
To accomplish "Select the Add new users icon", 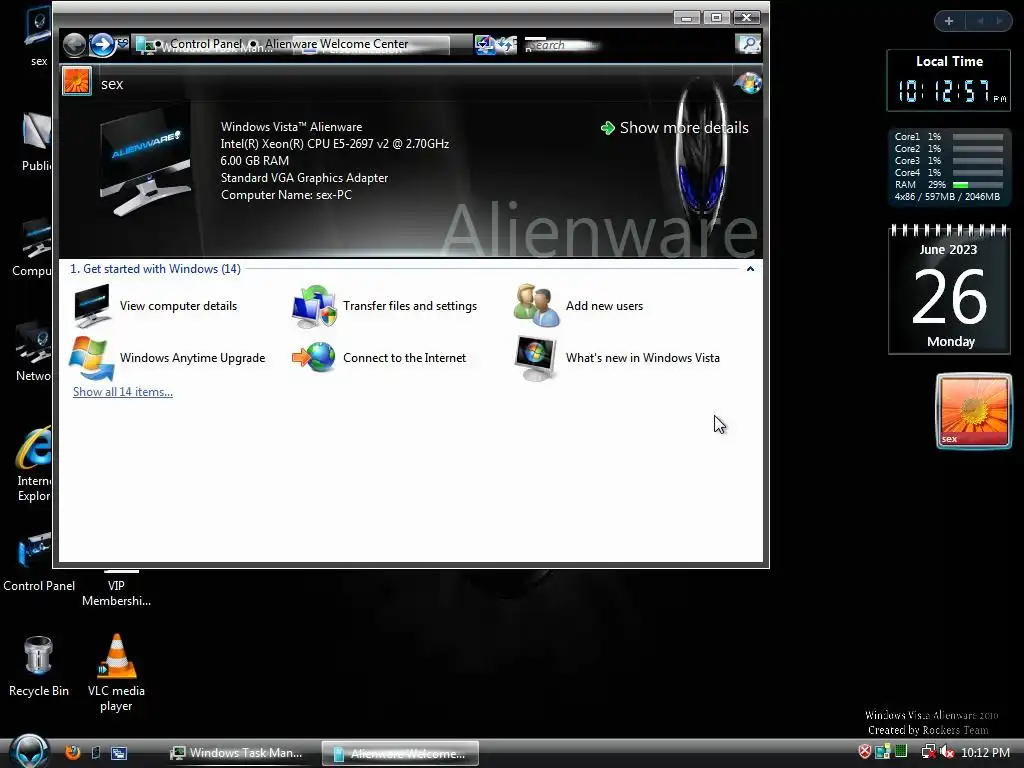I will (x=536, y=305).
